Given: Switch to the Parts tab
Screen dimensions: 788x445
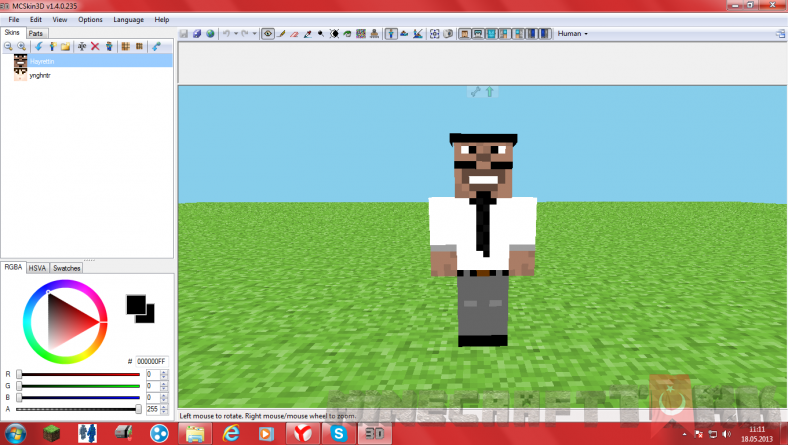Looking at the screenshot, I should [36, 33].
